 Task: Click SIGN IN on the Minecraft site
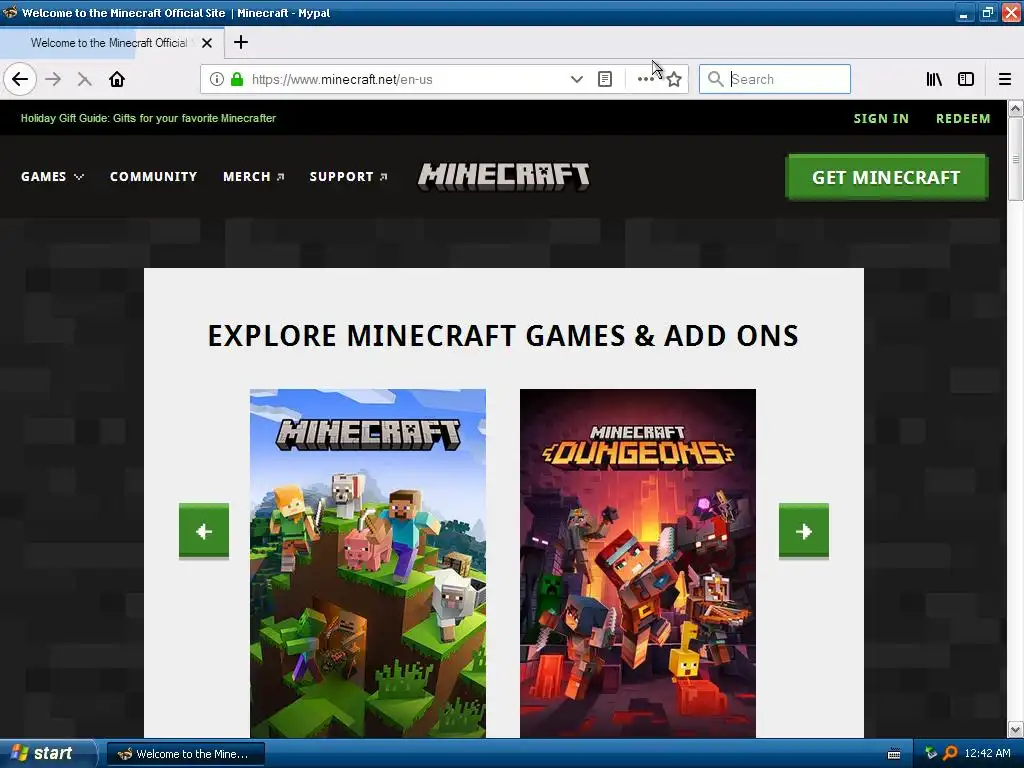click(881, 118)
